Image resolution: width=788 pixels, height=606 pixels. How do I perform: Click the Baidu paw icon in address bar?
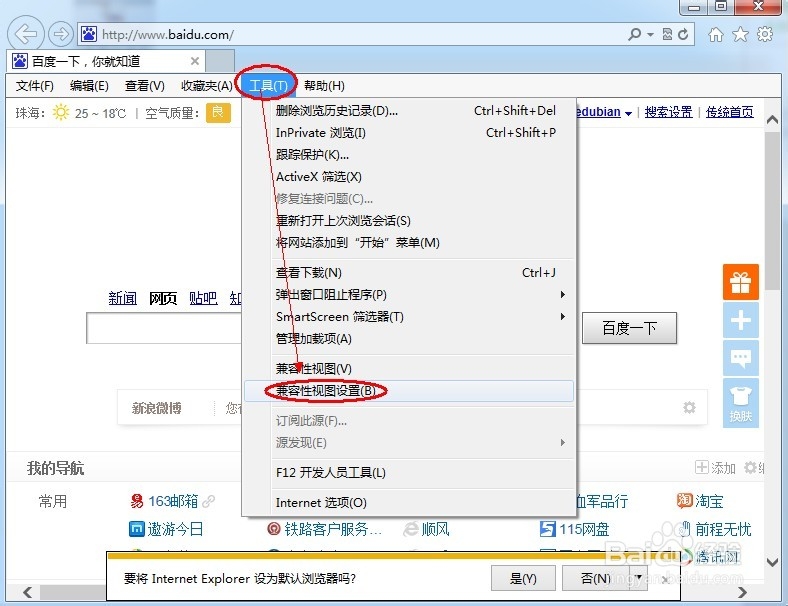(x=89, y=34)
